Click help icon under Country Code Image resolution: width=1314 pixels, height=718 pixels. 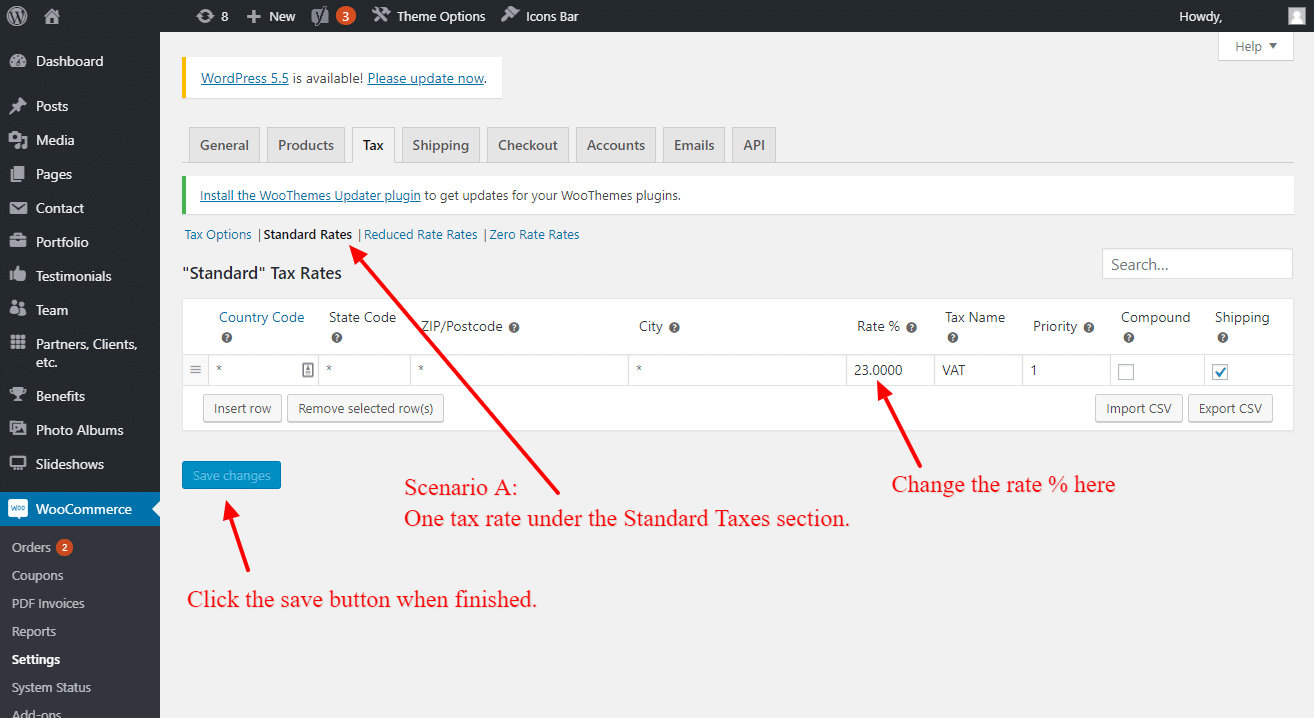click(227, 338)
